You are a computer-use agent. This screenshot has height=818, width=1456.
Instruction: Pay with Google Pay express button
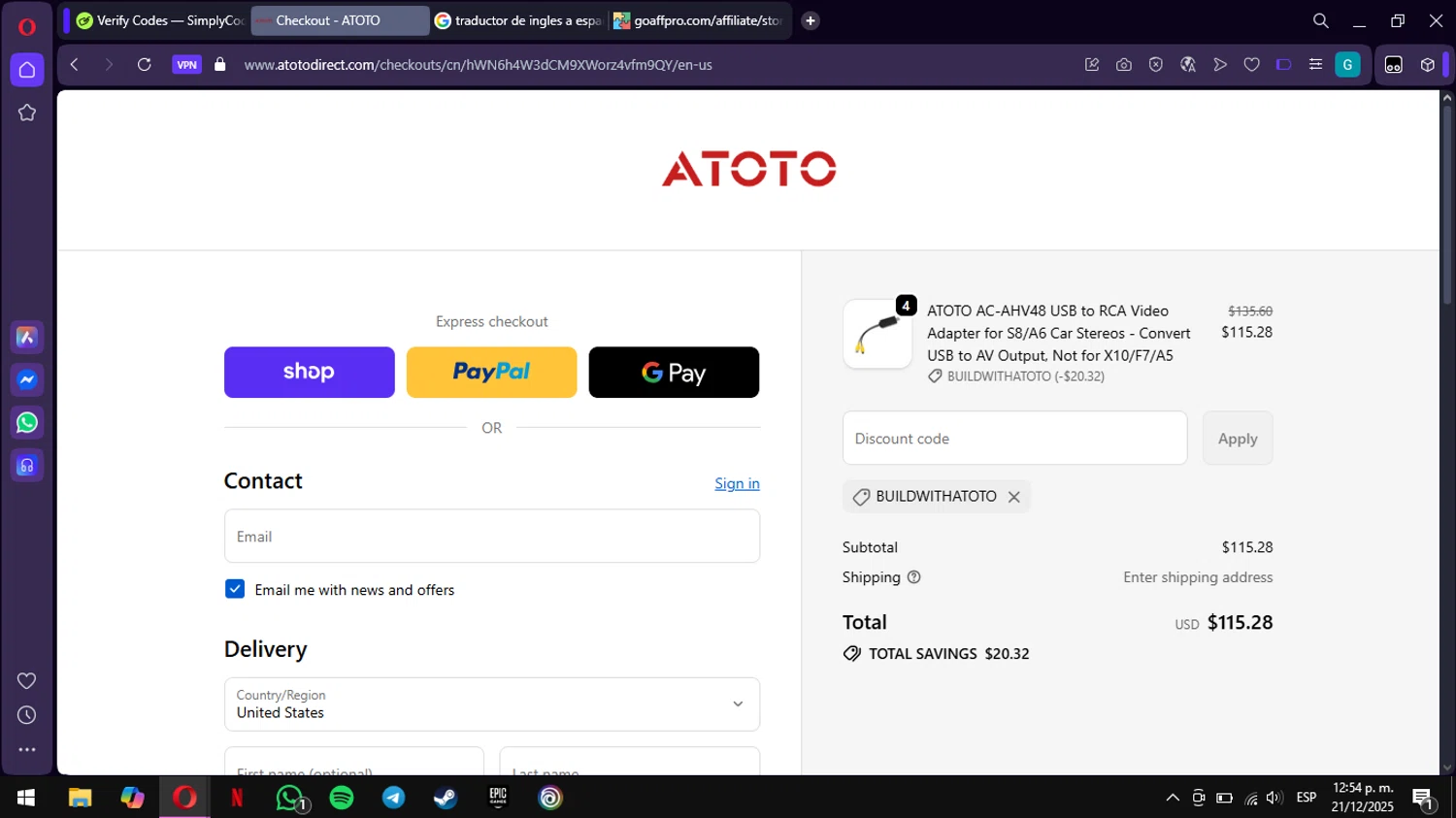tap(674, 373)
